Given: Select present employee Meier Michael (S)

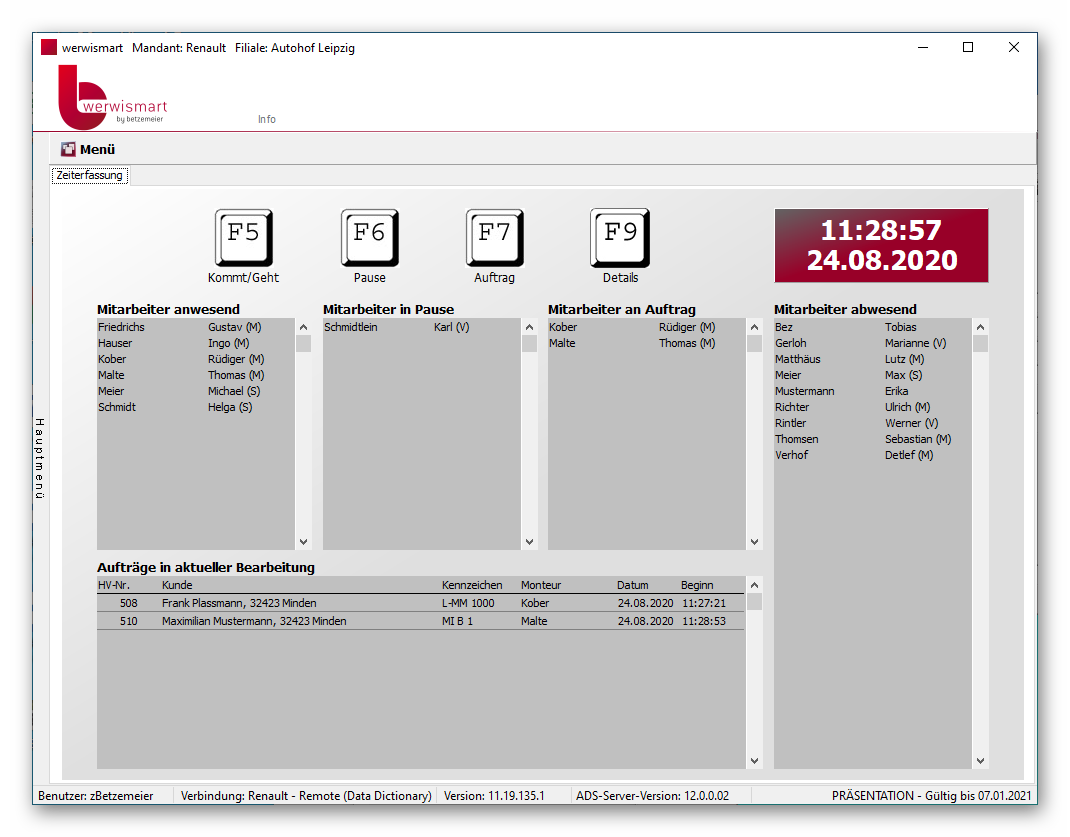Looking at the screenshot, I should (195, 391).
